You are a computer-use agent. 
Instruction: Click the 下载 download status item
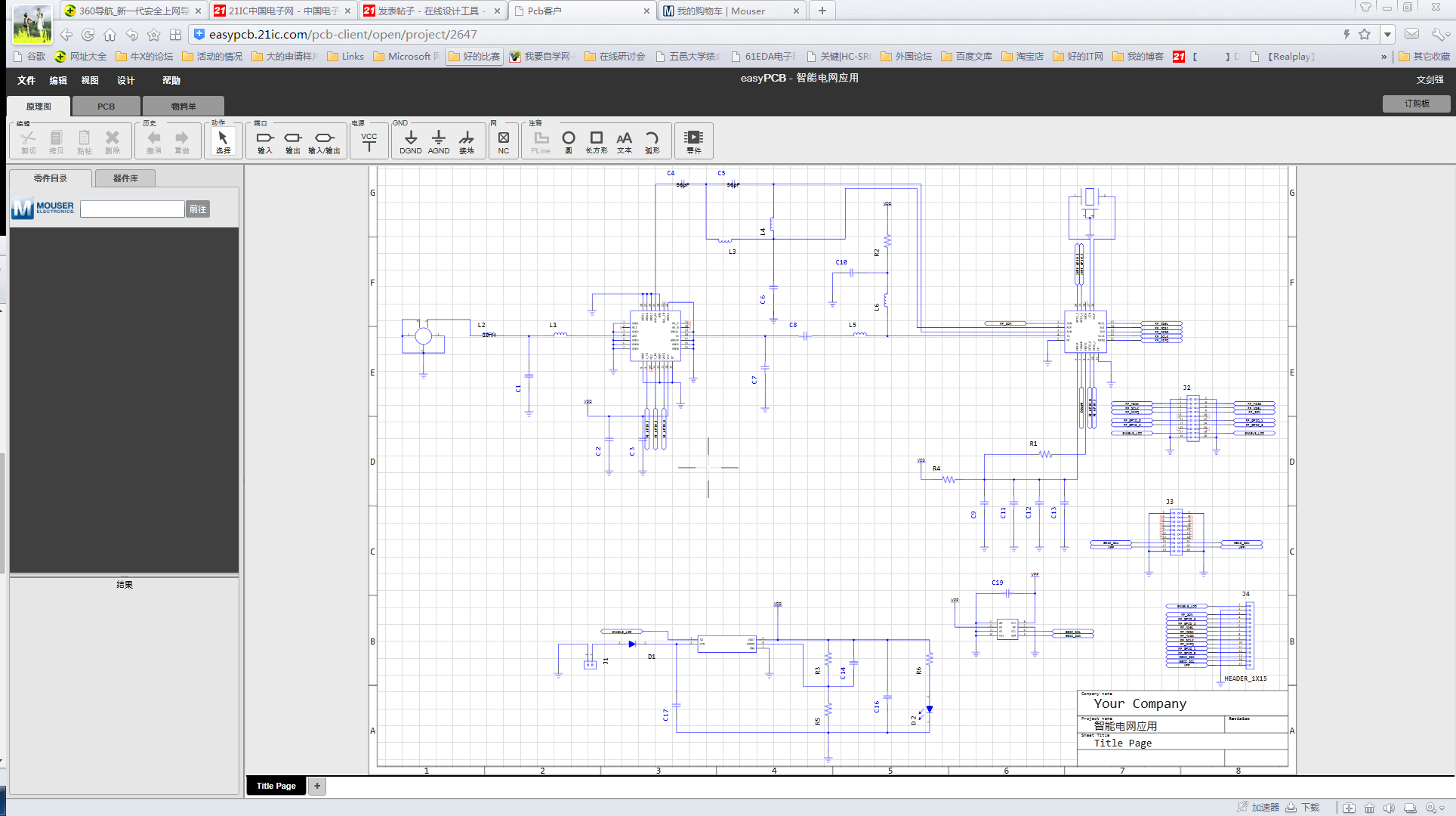[1303, 808]
